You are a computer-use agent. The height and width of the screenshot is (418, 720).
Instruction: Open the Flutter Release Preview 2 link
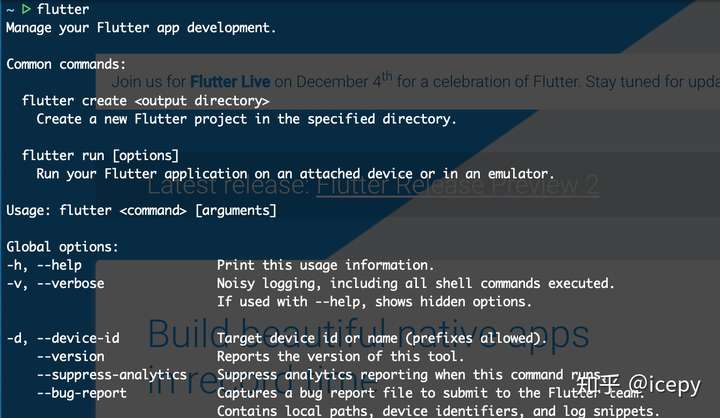click(457, 185)
